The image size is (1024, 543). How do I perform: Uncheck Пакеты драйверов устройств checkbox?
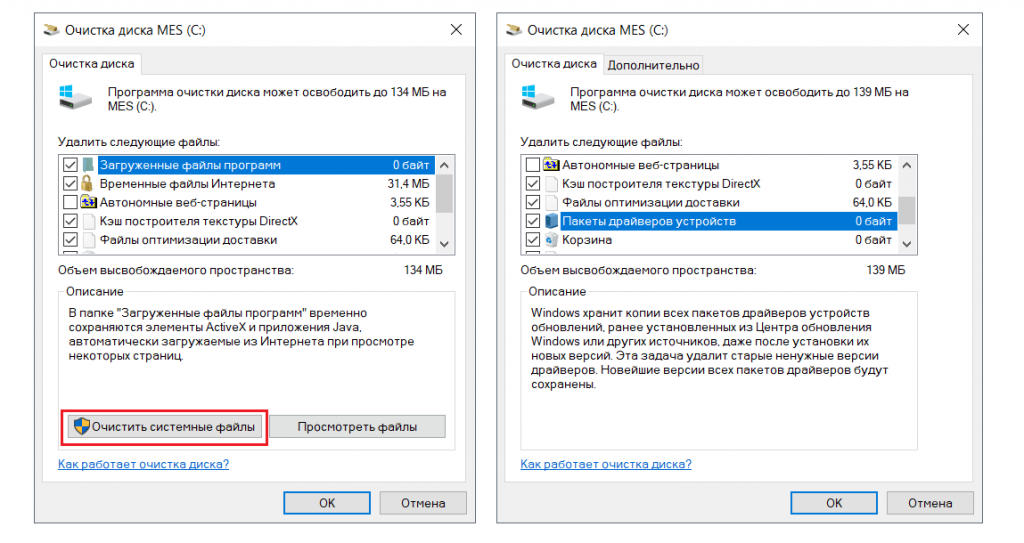point(533,222)
